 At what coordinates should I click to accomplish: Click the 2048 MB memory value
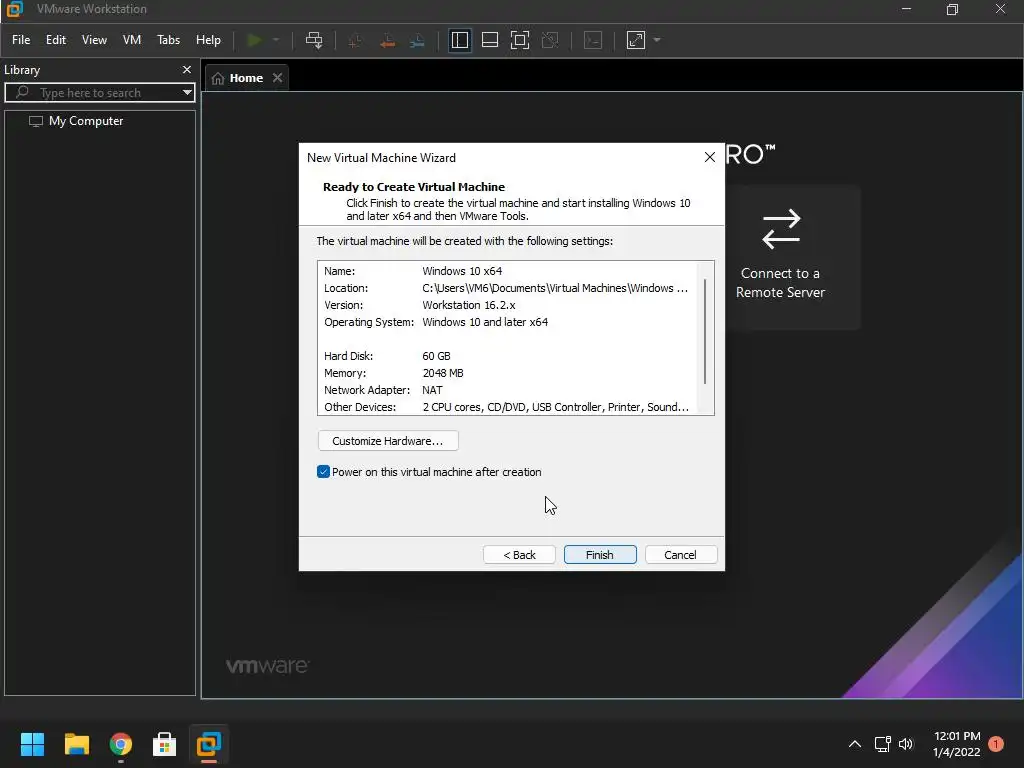[443, 373]
